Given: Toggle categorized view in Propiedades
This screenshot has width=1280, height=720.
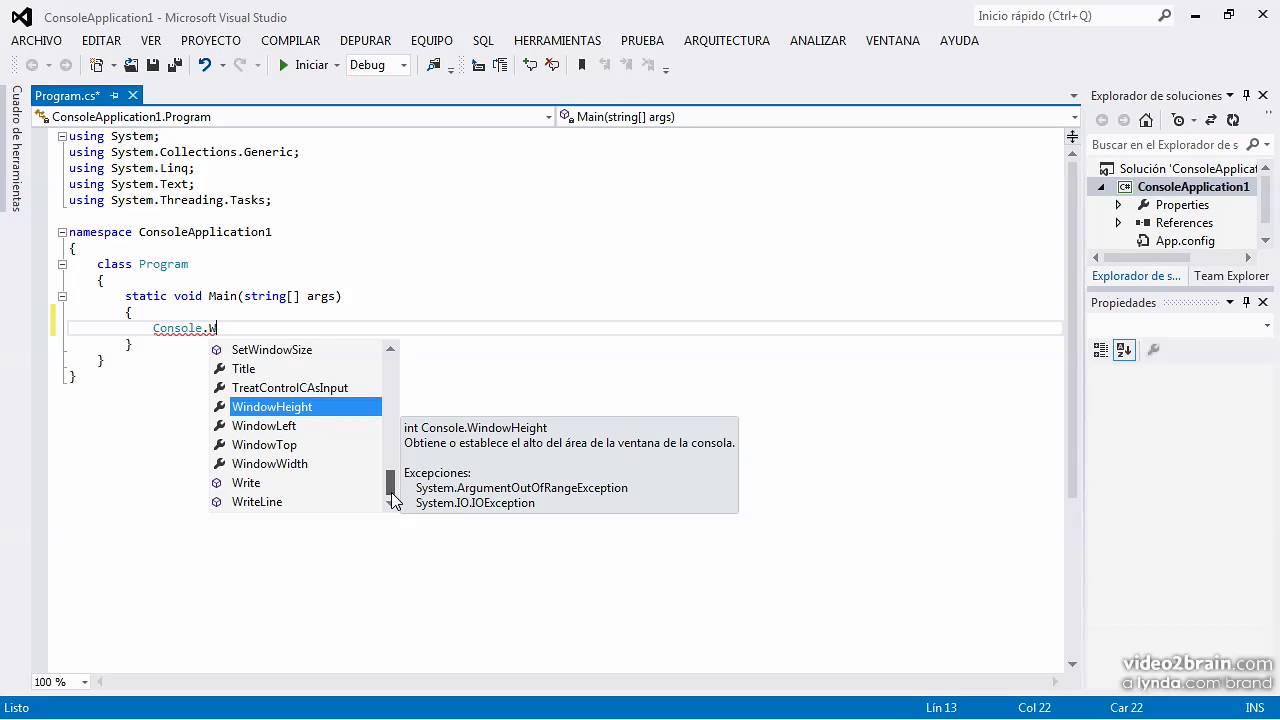Looking at the screenshot, I should click(1101, 350).
